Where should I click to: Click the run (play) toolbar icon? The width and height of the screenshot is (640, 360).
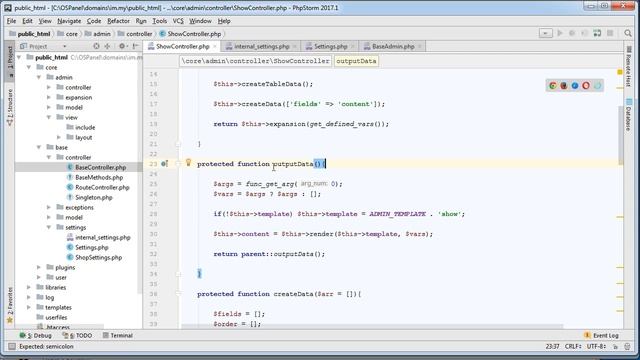(560, 33)
